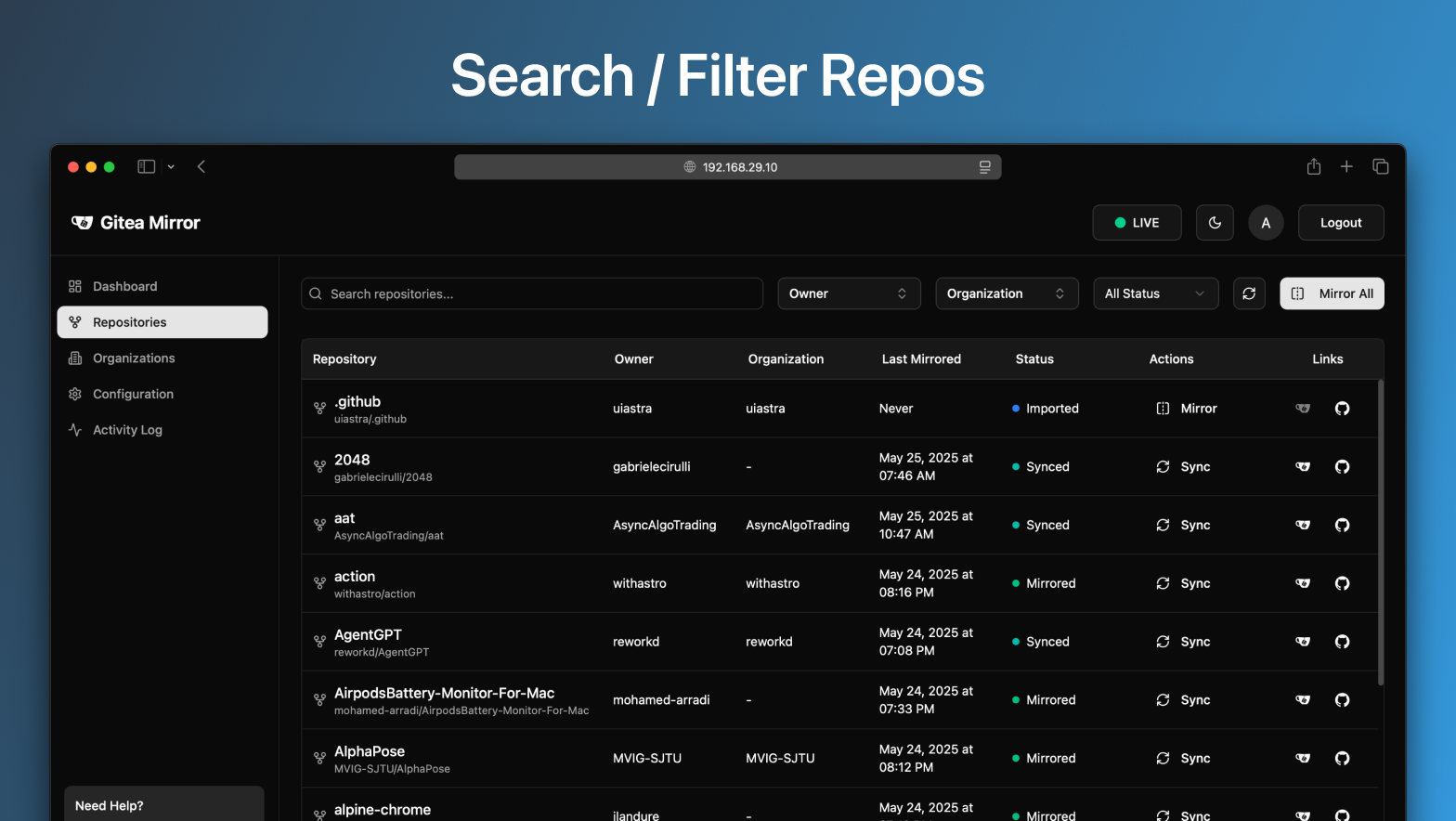Click the refresh icon beside All Status

(x=1249, y=293)
